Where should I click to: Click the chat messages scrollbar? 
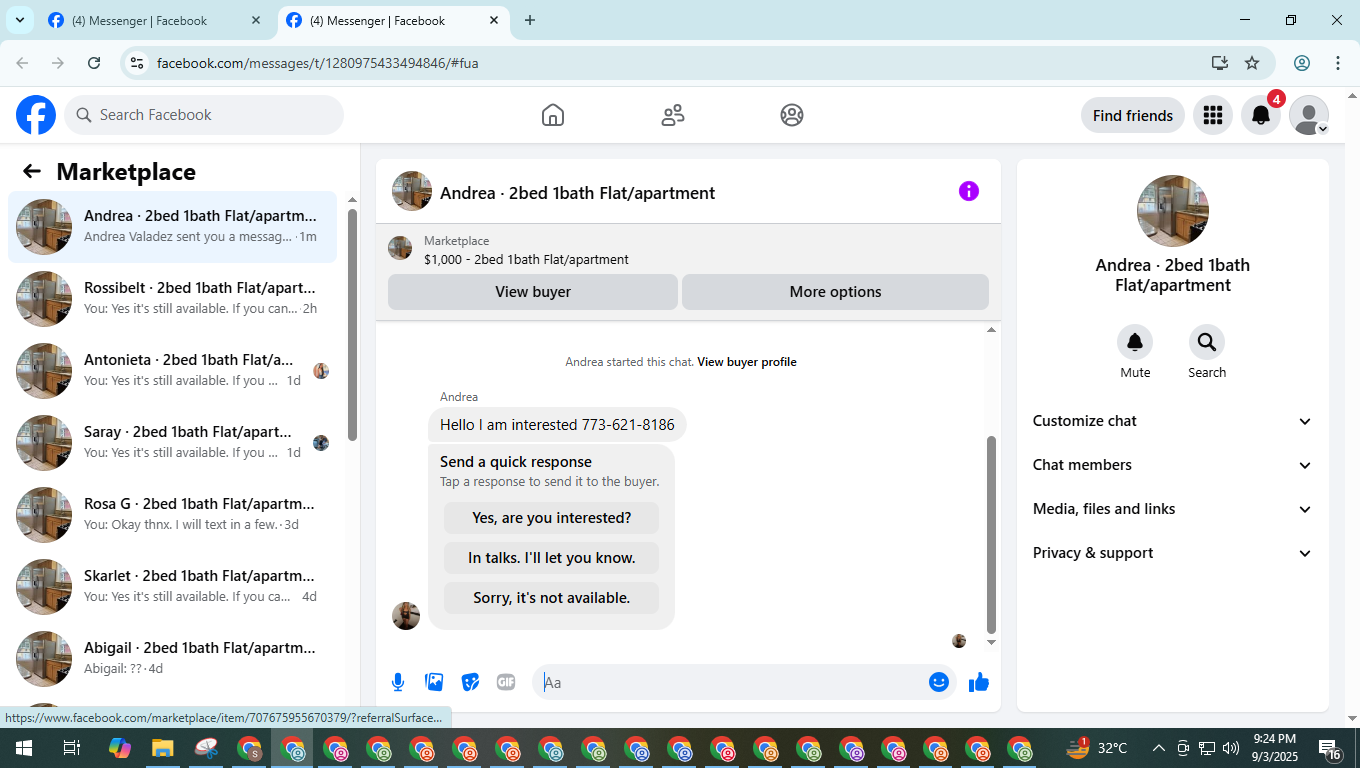pyautogui.click(x=992, y=534)
